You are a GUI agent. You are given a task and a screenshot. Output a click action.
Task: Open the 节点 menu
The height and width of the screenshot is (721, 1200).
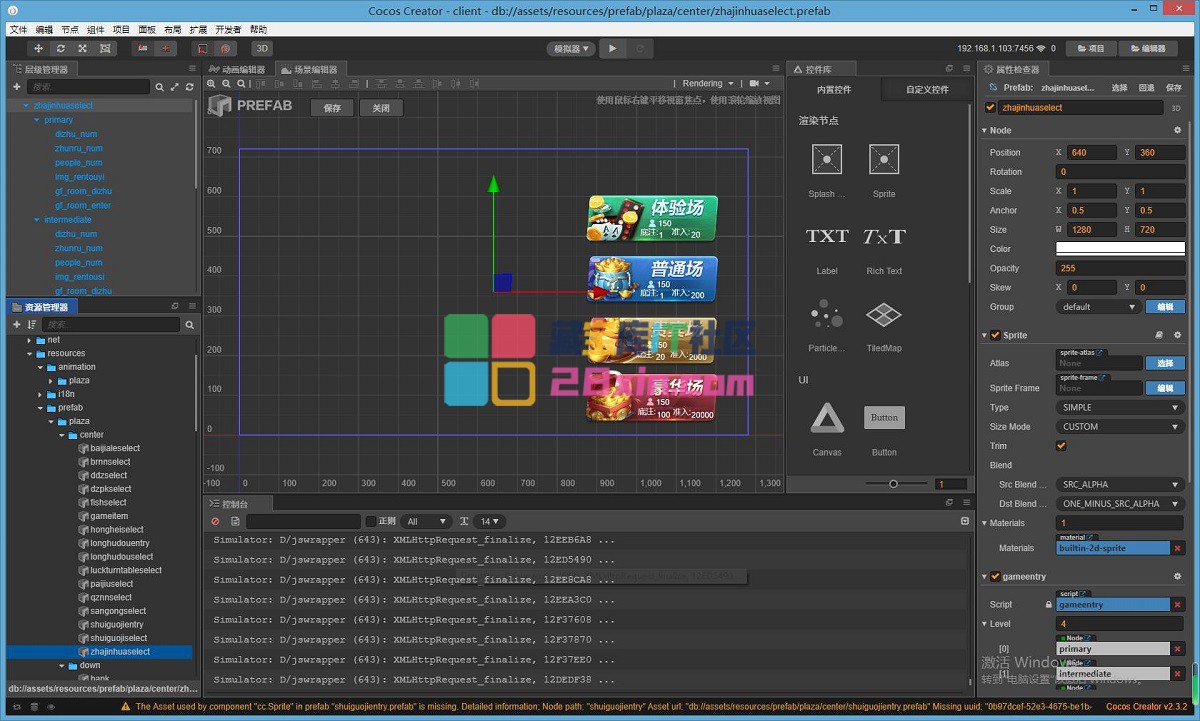click(x=70, y=30)
